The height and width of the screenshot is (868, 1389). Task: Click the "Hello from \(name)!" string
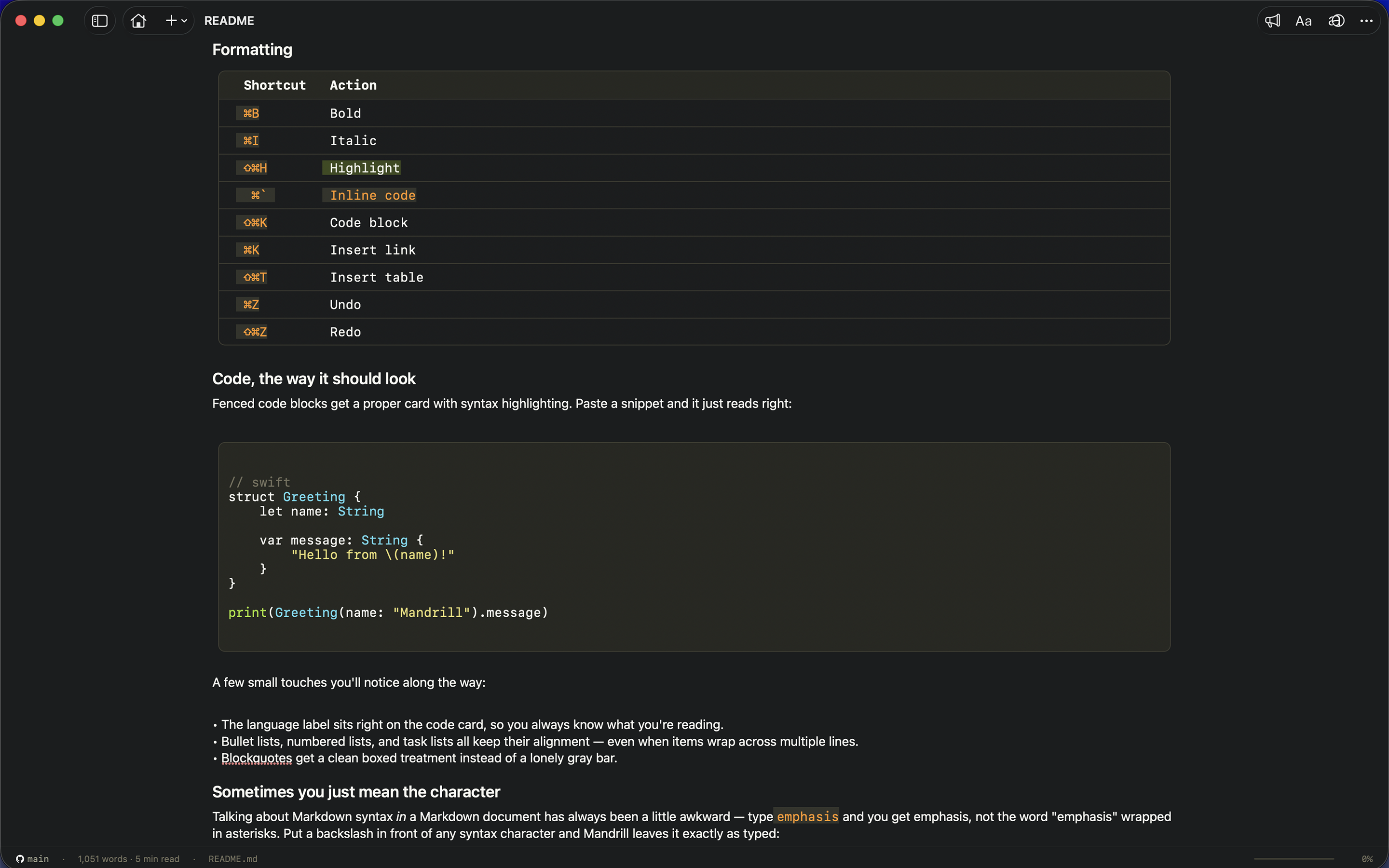(x=372, y=555)
